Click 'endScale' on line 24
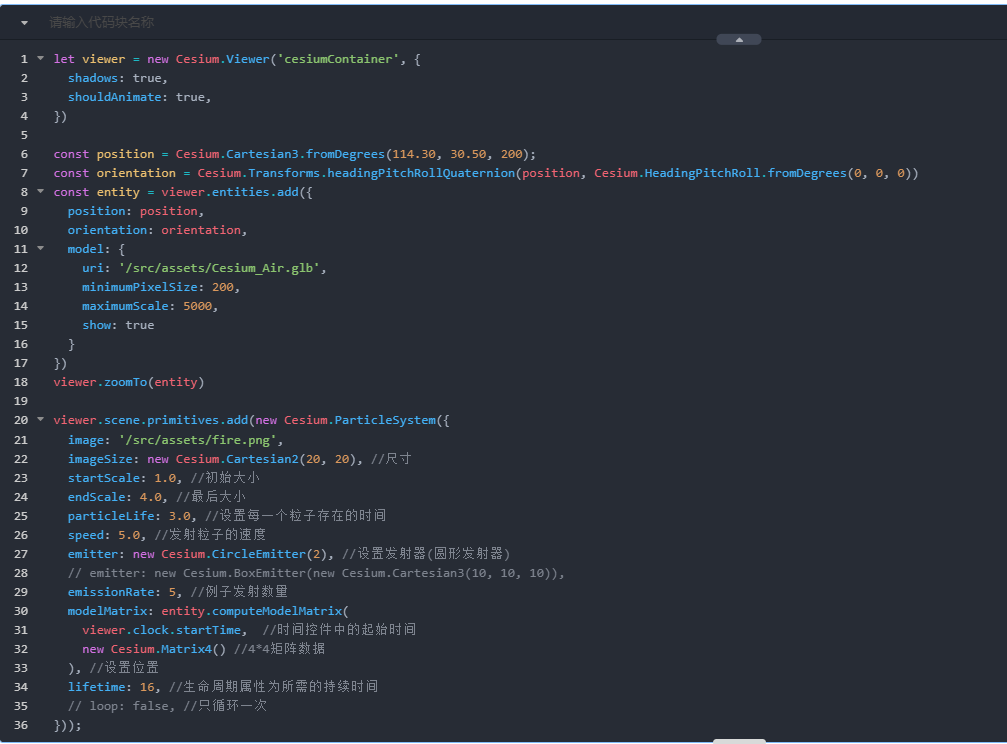The width and height of the screenshot is (1007, 744). [x=96, y=497]
